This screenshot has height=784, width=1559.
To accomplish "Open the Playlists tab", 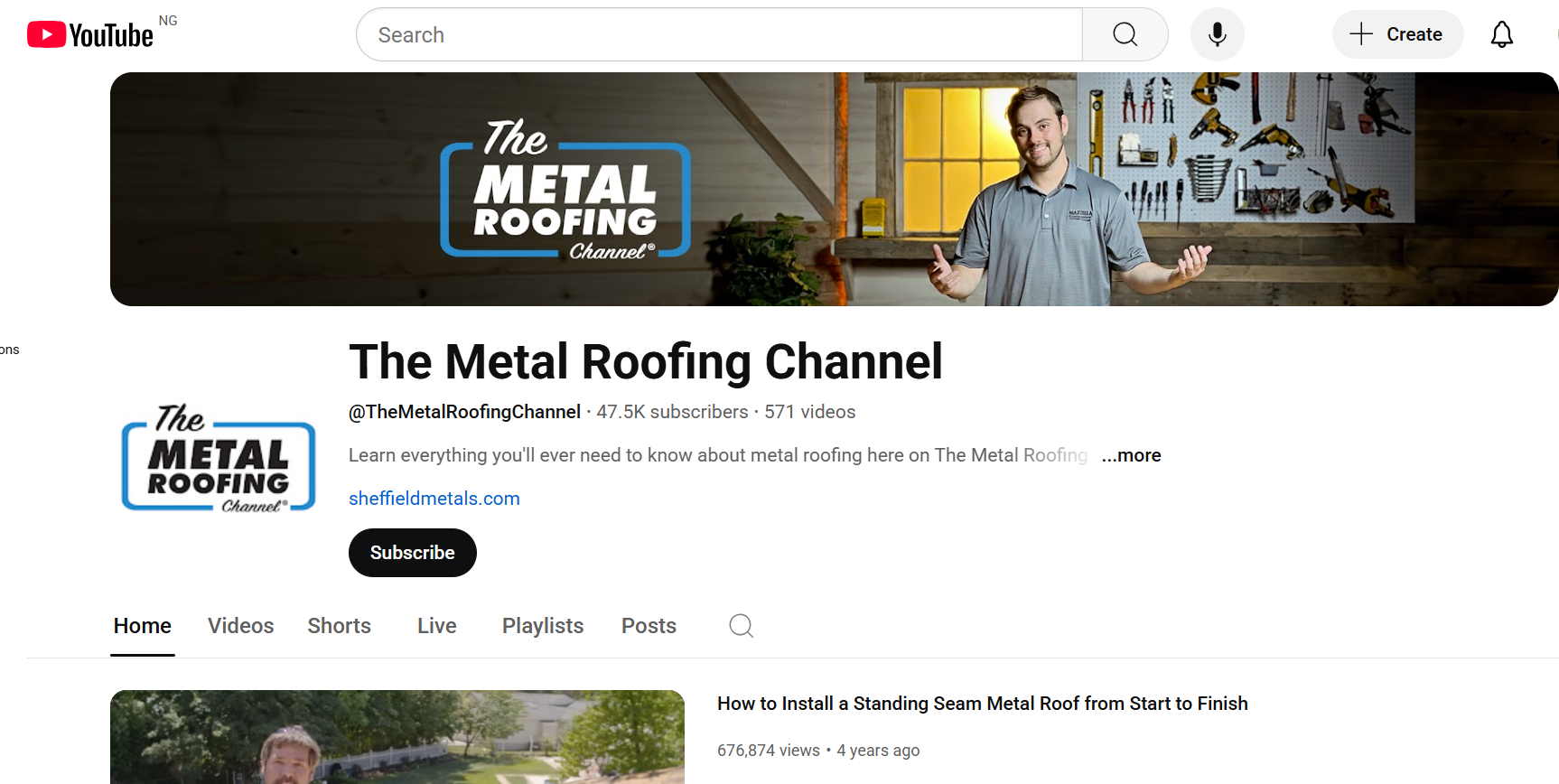I will coord(543,626).
